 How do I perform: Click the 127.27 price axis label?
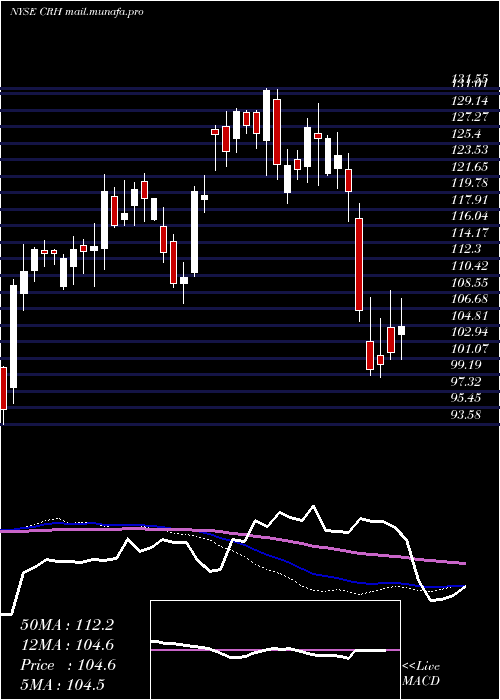tap(469, 117)
